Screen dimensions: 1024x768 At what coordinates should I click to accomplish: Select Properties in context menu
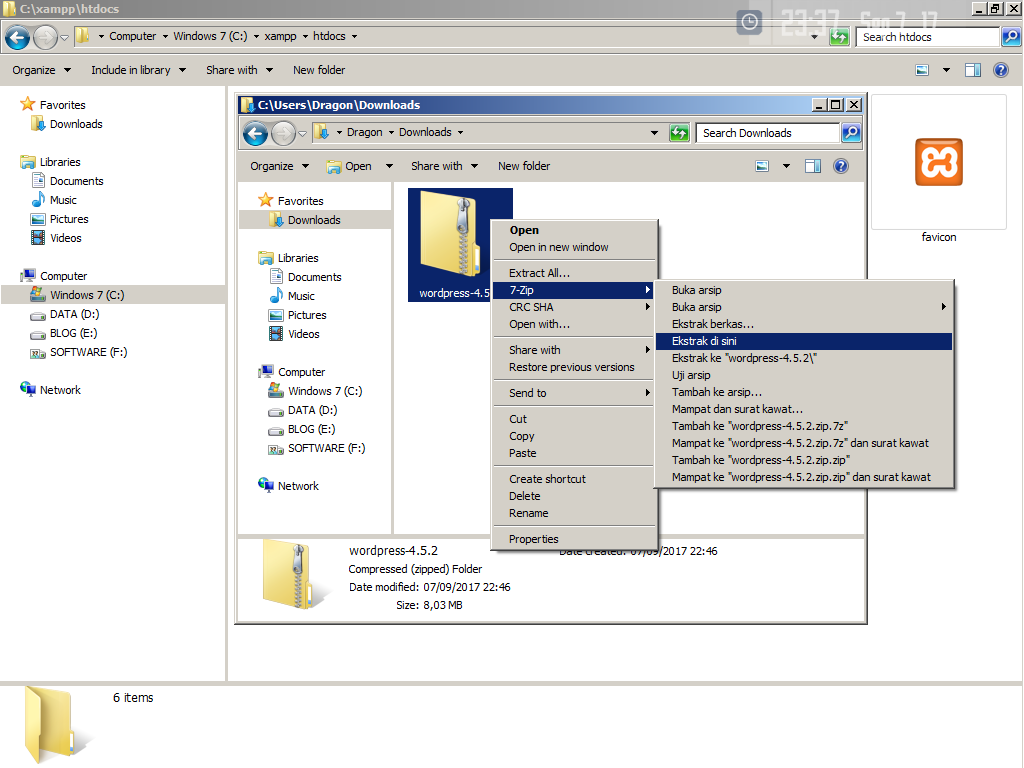(574, 539)
